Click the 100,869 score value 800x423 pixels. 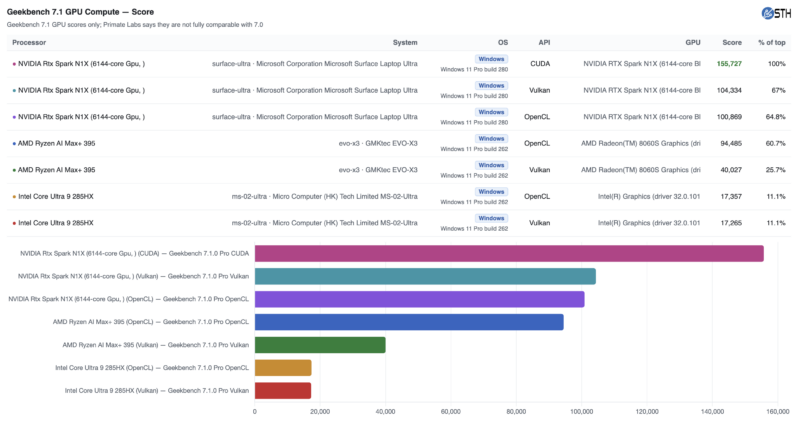pyautogui.click(x=729, y=117)
